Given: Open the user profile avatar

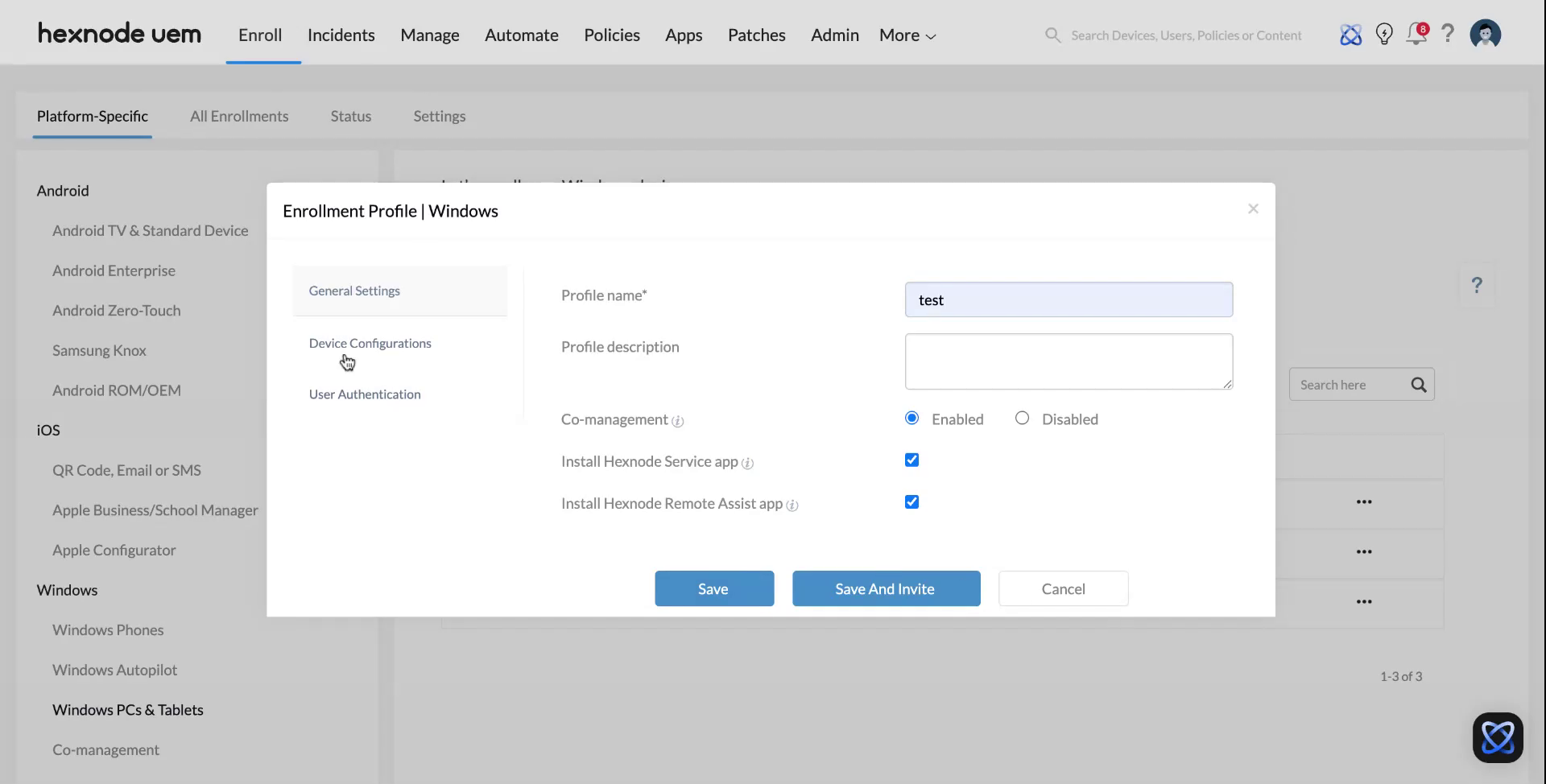Looking at the screenshot, I should click(1486, 33).
